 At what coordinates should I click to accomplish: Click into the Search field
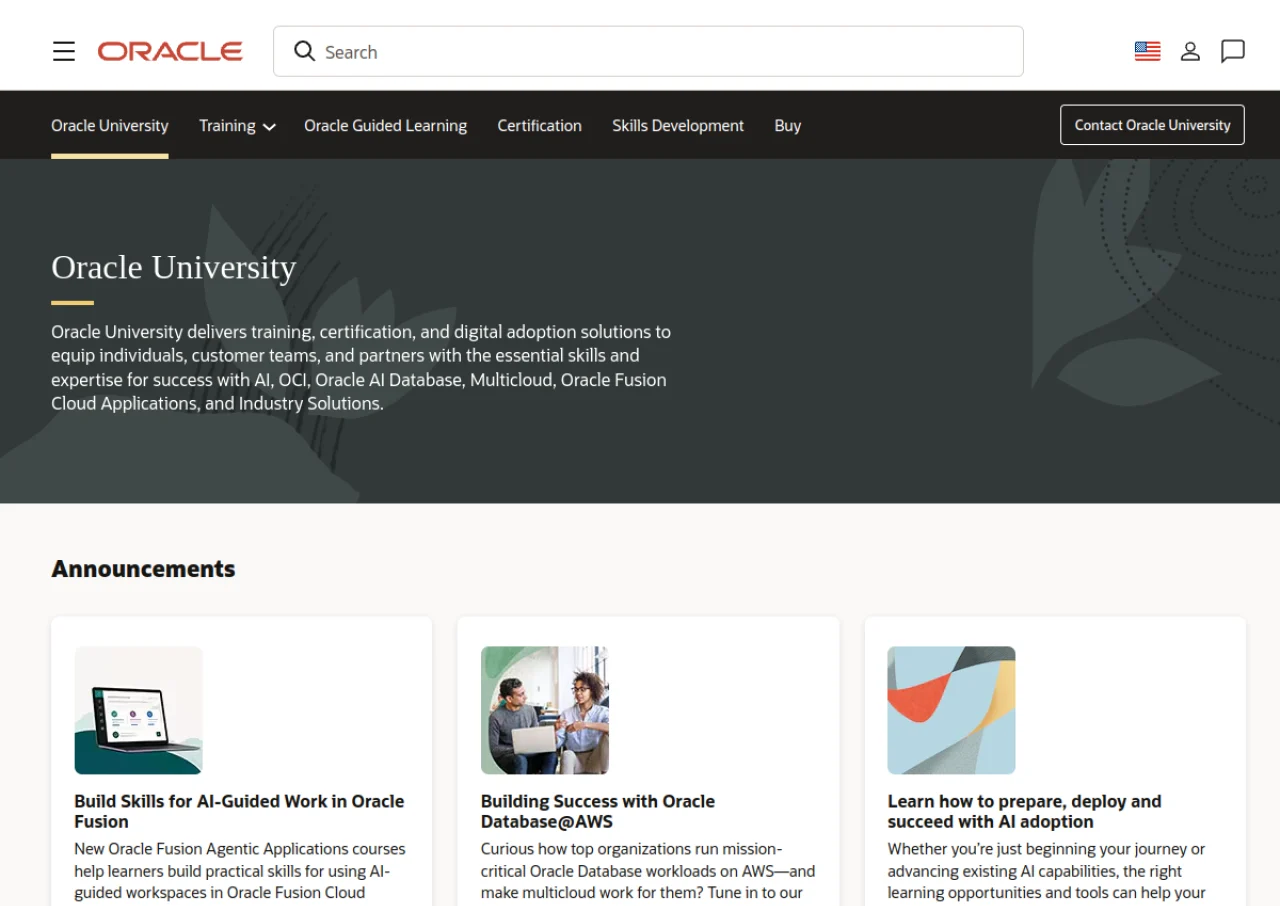pos(648,51)
